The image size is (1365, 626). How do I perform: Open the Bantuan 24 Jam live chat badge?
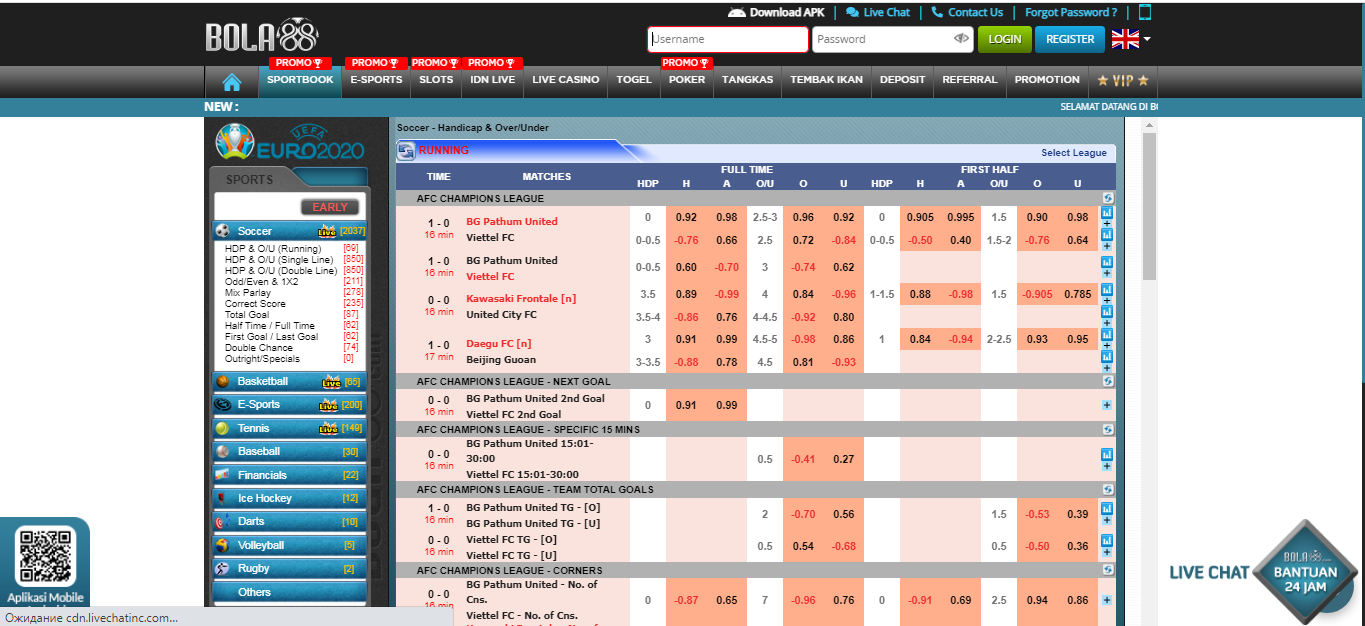tap(1305, 572)
